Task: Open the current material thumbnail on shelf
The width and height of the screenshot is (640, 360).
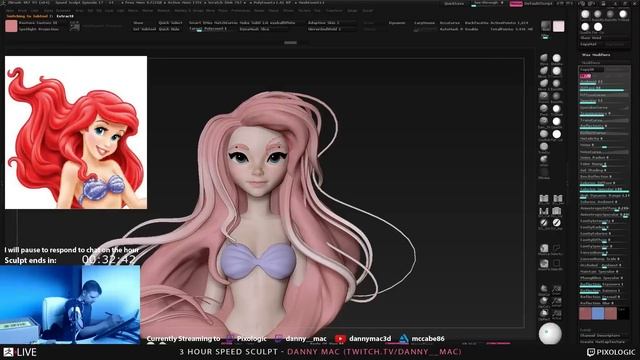Action: coord(545,25)
